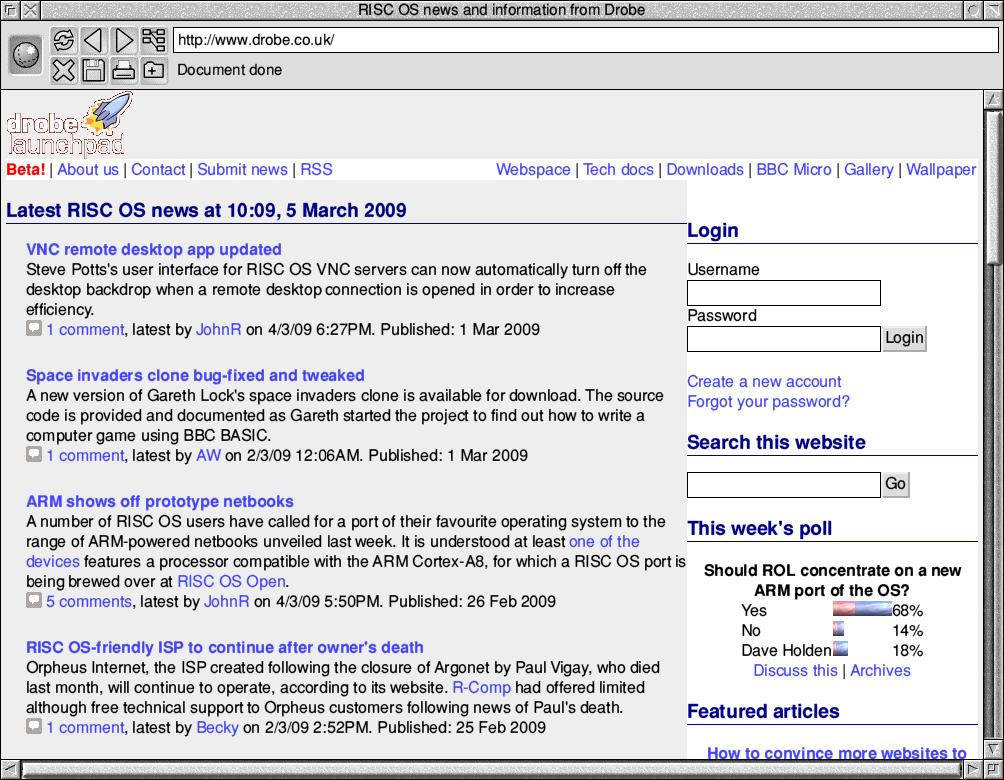Follow the 'one of the' devices link

point(604,541)
